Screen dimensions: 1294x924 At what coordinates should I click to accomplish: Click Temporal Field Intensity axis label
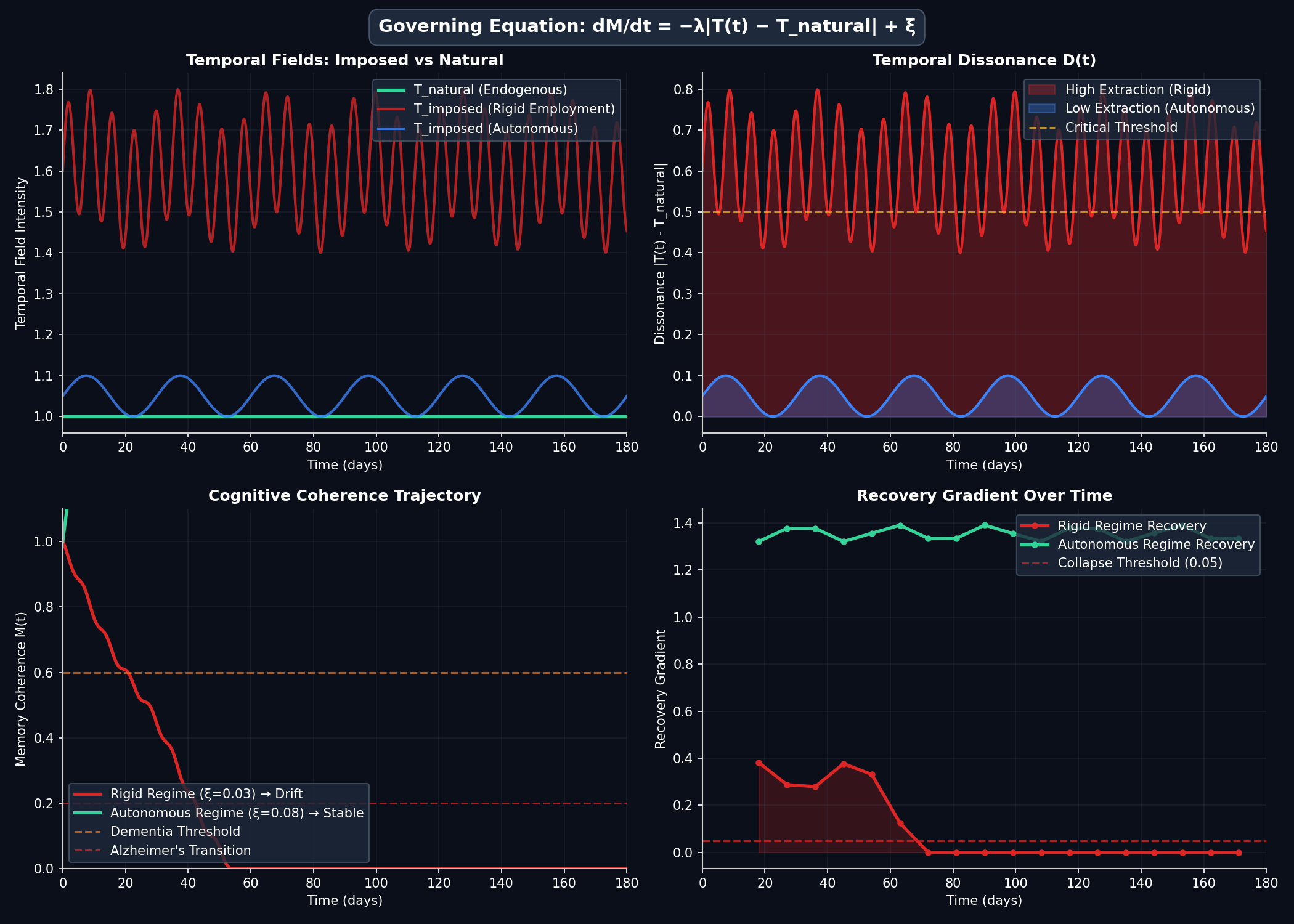21,253
